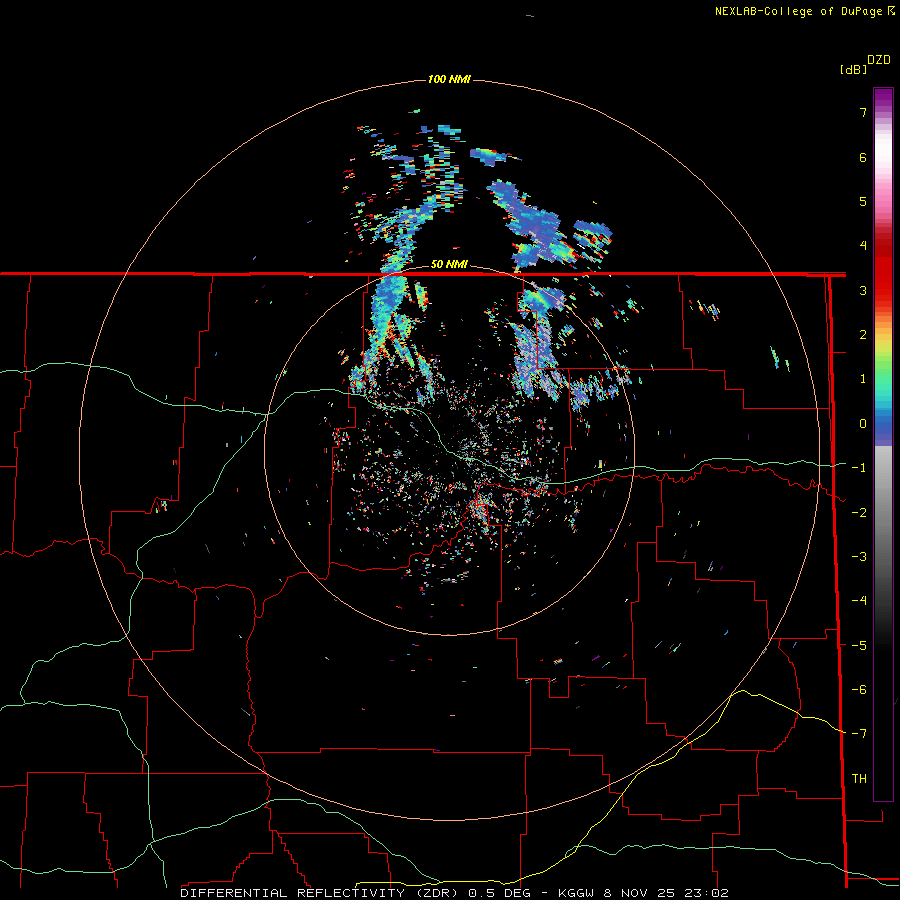Image resolution: width=900 pixels, height=900 pixels.
Task: Click the 1 dB tick label on legend
Action: (x=863, y=379)
